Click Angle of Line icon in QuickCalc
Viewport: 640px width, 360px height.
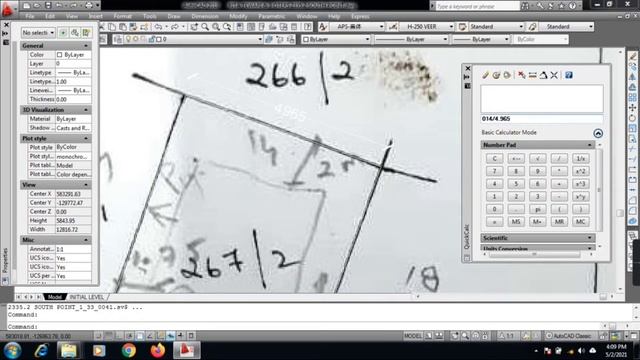pyautogui.click(x=543, y=75)
